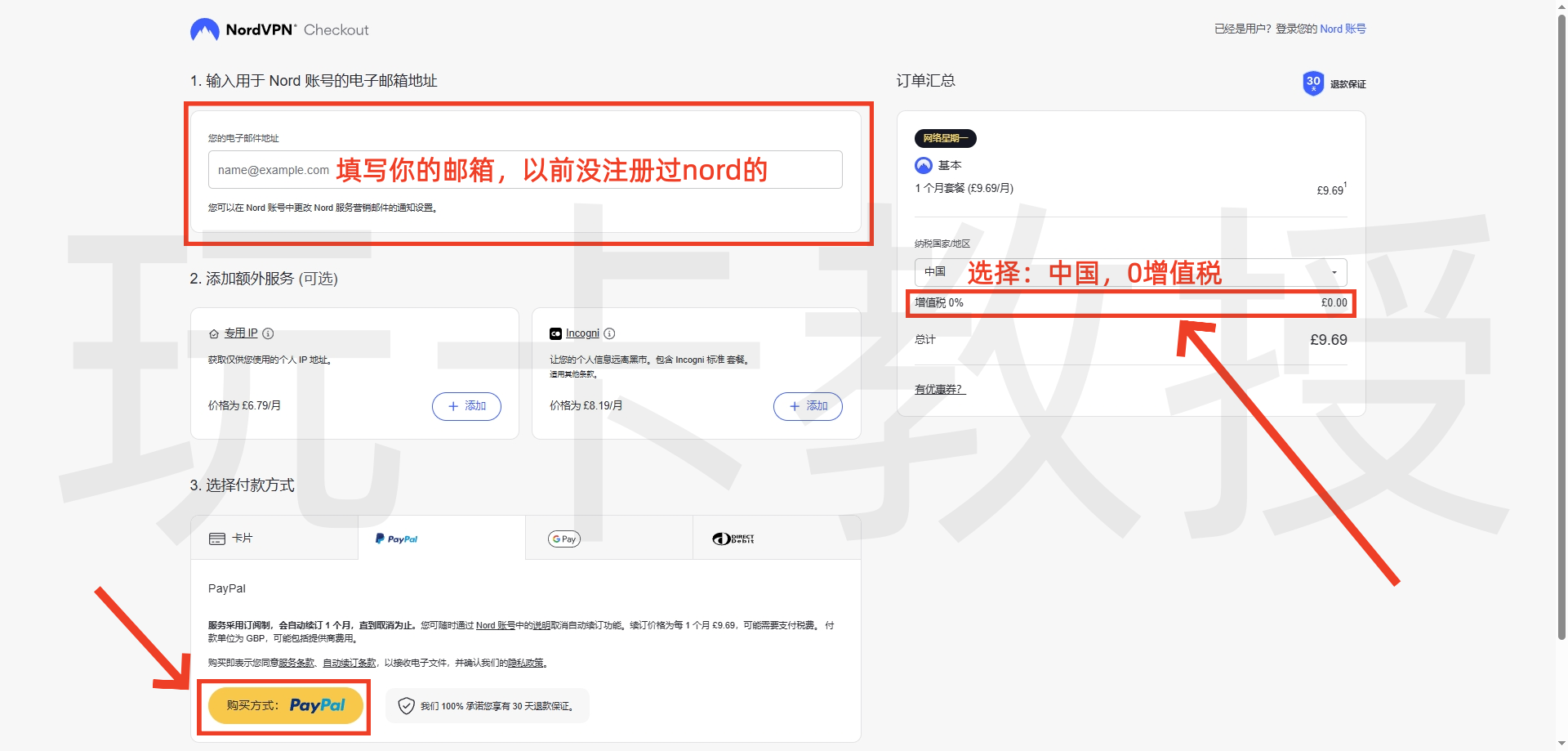Click the shield icon beside refund promise text
The height and width of the screenshot is (751, 1568).
[406, 705]
